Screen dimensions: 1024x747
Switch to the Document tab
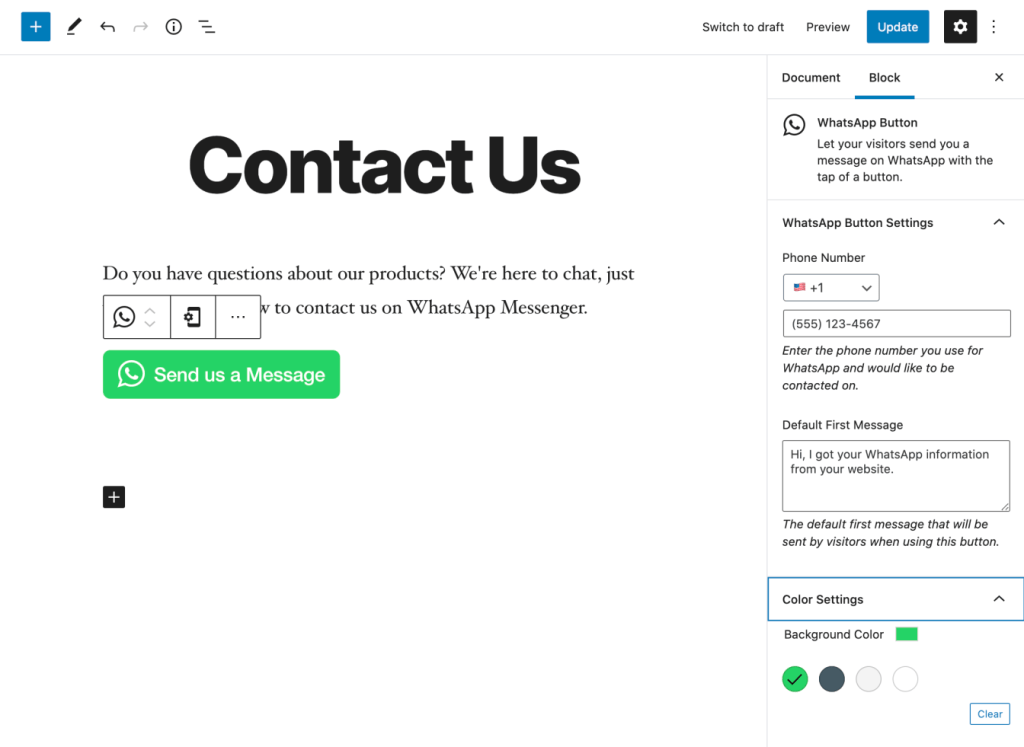[810, 77]
